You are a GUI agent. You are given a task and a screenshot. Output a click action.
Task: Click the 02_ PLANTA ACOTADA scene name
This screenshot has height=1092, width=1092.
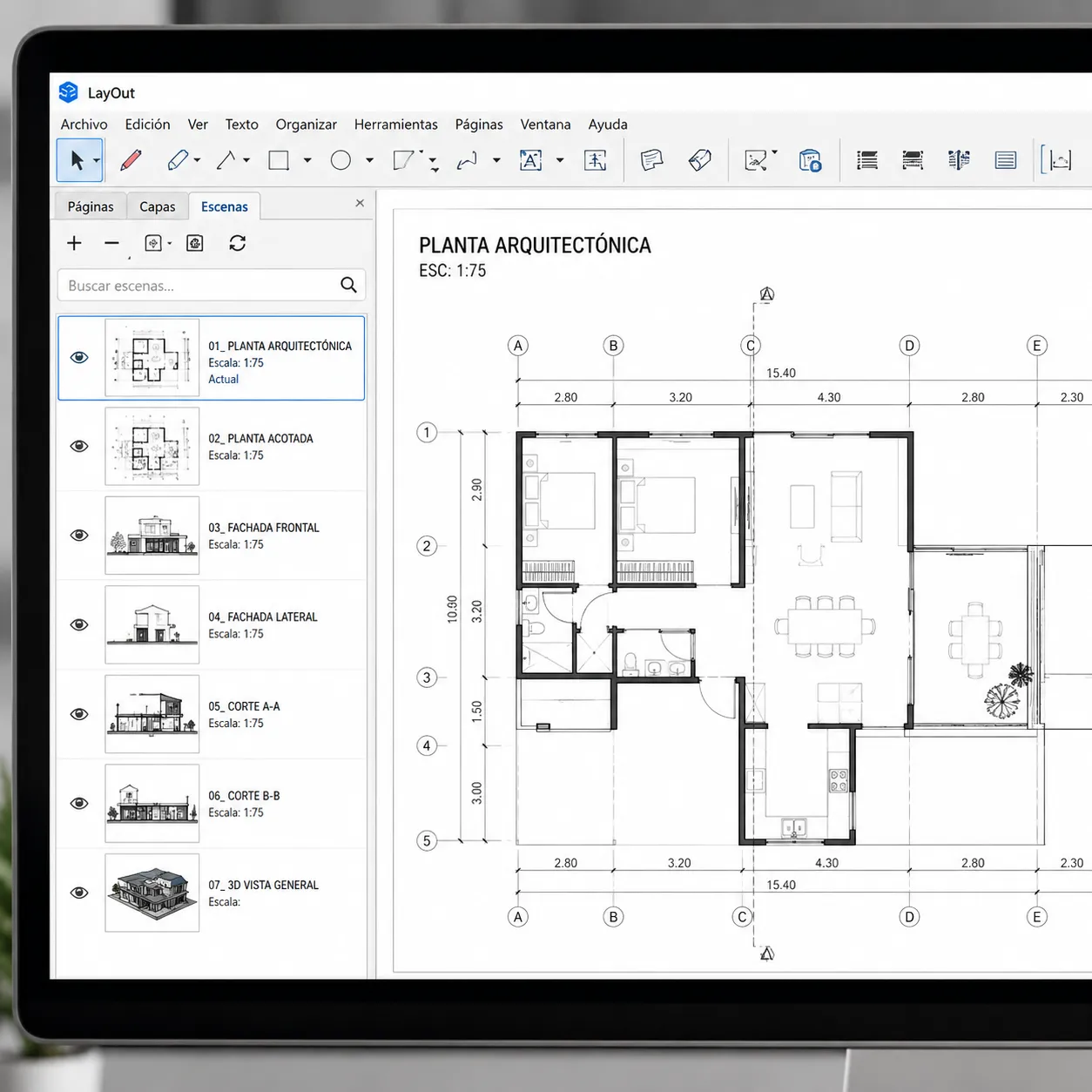coord(260,439)
